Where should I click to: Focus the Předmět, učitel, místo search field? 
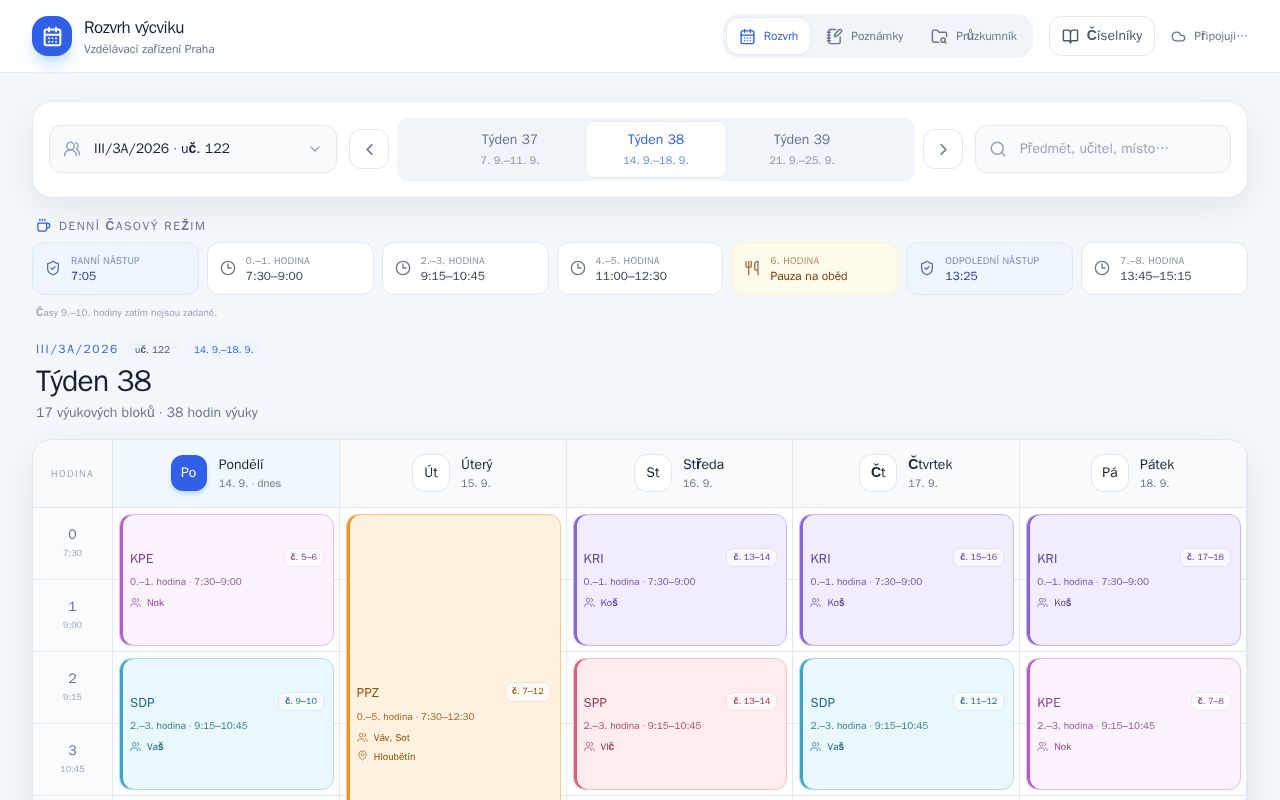tap(1103, 149)
